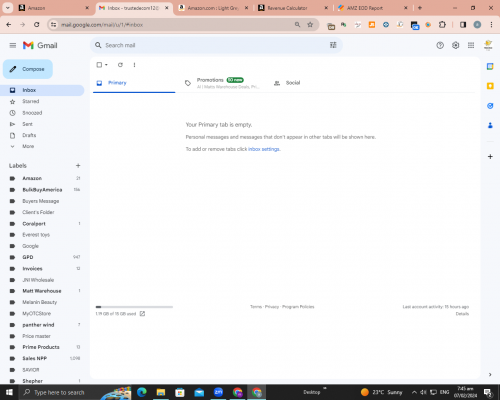
Task: Open Gmail Support help icon
Action: (440, 45)
